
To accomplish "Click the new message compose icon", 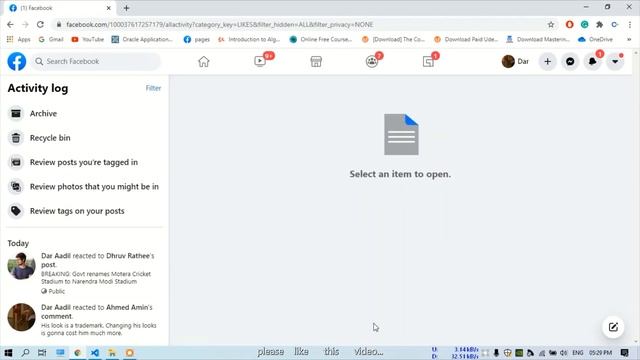I will pyautogui.click(x=613, y=327).
